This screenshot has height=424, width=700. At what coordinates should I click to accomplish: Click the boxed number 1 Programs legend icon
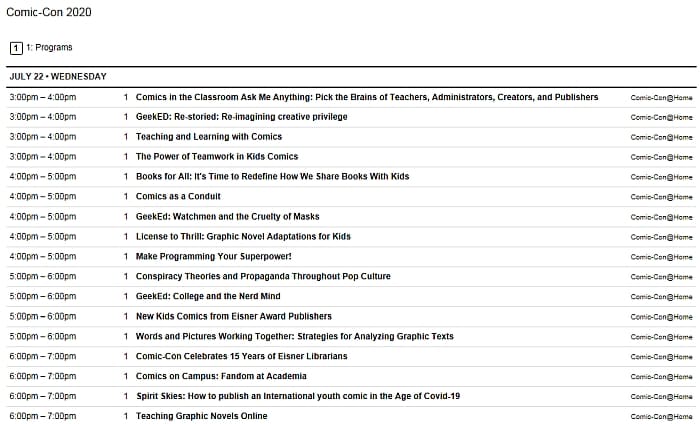pos(16,47)
